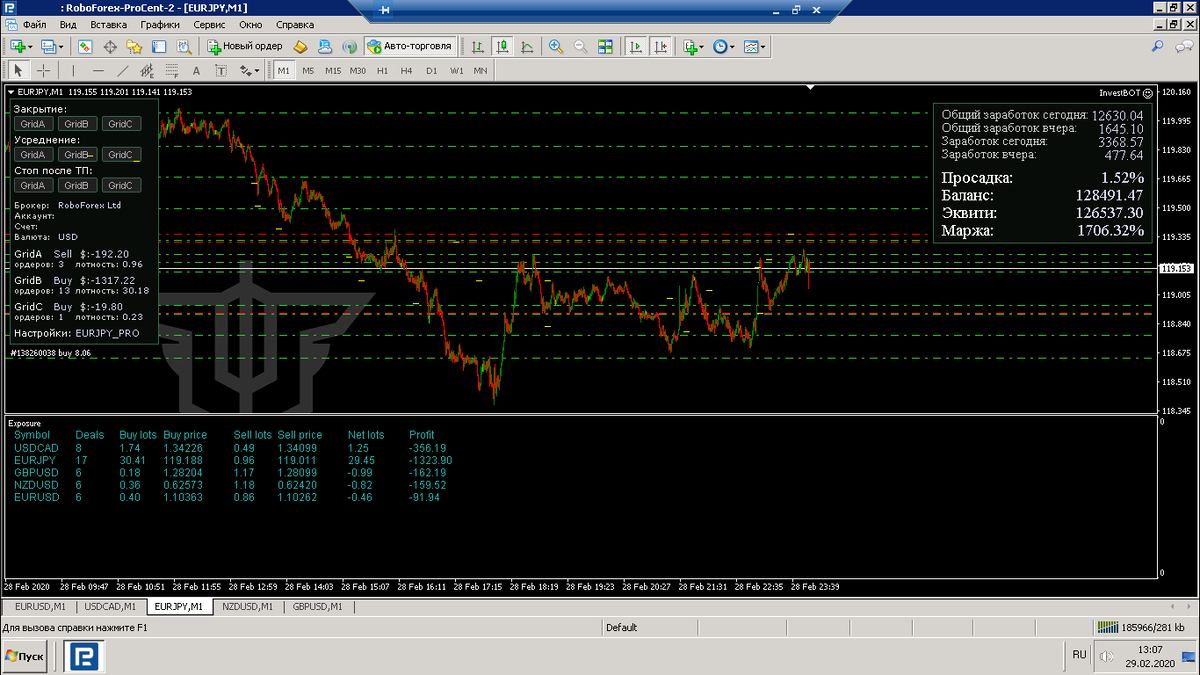Image resolution: width=1200 pixels, height=675 pixels.
Task: Show the Navigator panel folder-star icon
Action: click(x=134, y=46)
